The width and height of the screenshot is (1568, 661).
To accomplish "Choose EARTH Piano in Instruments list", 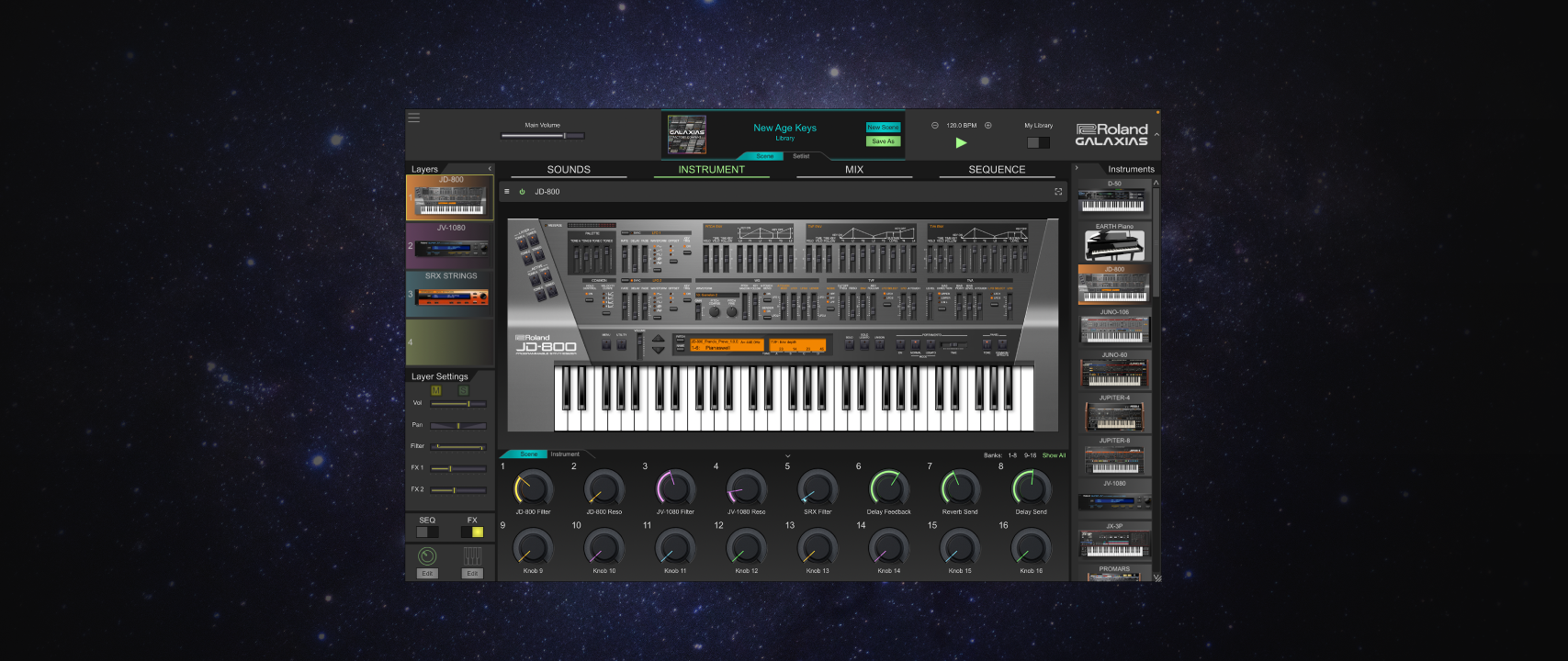I will [1114, 243].
